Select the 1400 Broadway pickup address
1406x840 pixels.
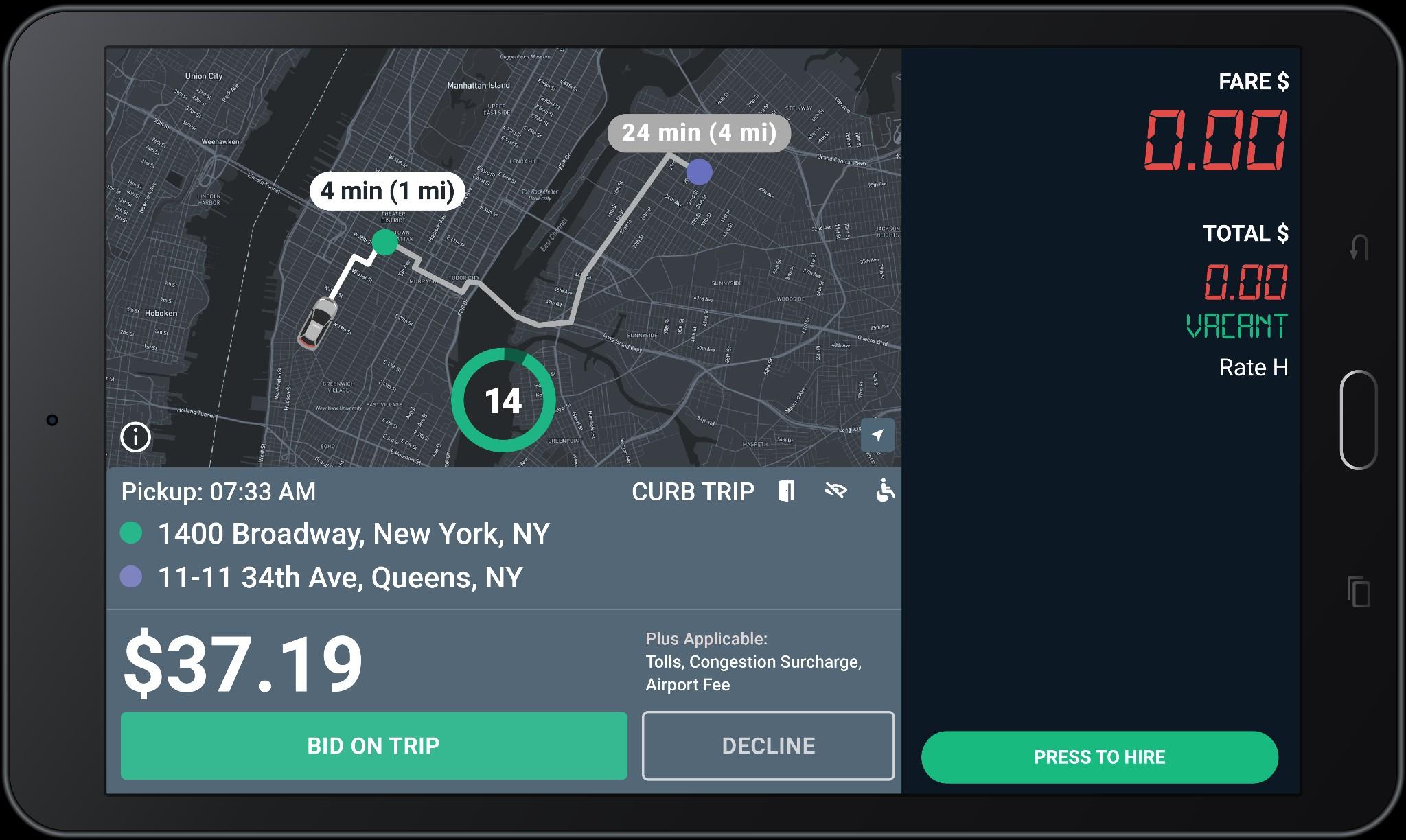[354, 533]
